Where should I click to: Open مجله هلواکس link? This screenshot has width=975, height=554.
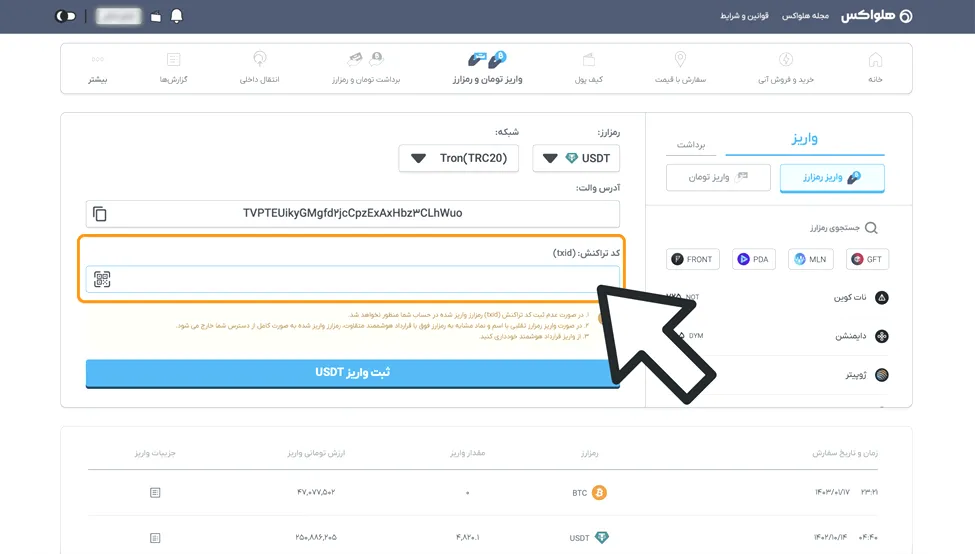coord(805,16)
